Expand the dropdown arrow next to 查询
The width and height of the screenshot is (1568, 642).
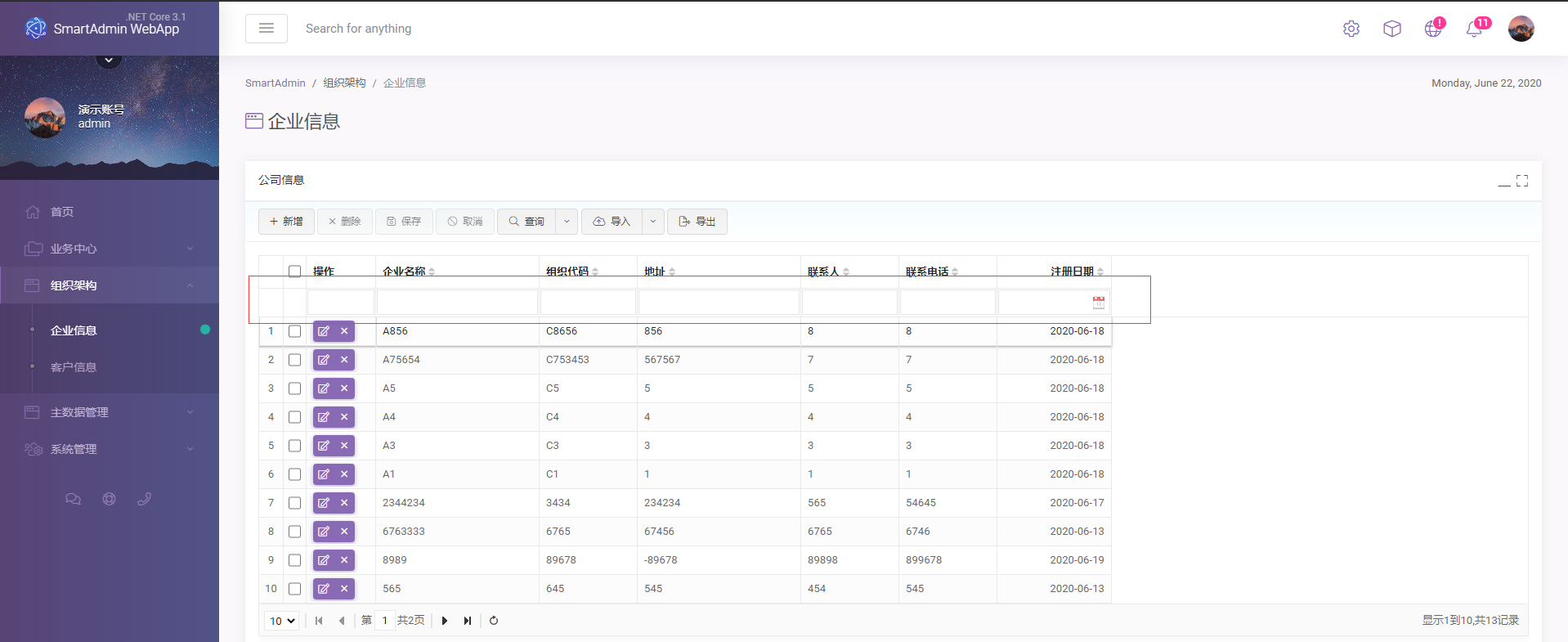(567, 222)
